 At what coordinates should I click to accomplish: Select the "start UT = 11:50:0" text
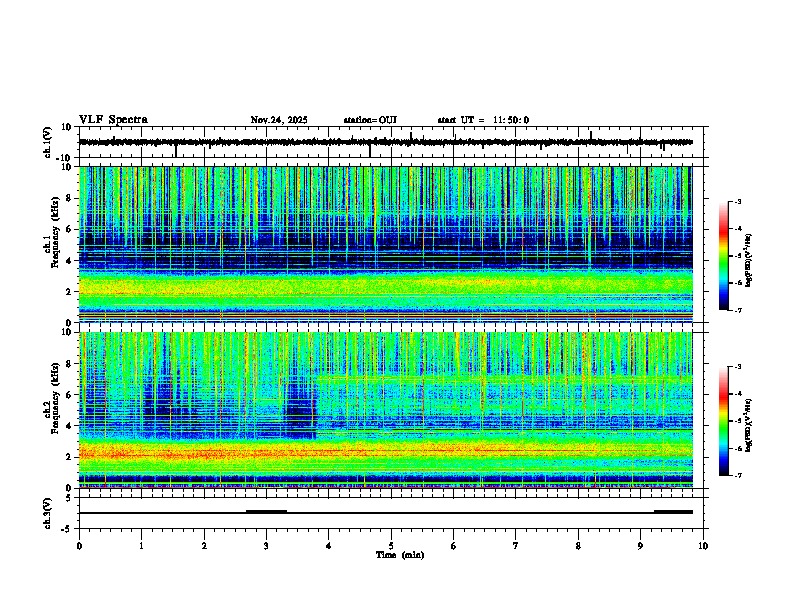(483, 120)
